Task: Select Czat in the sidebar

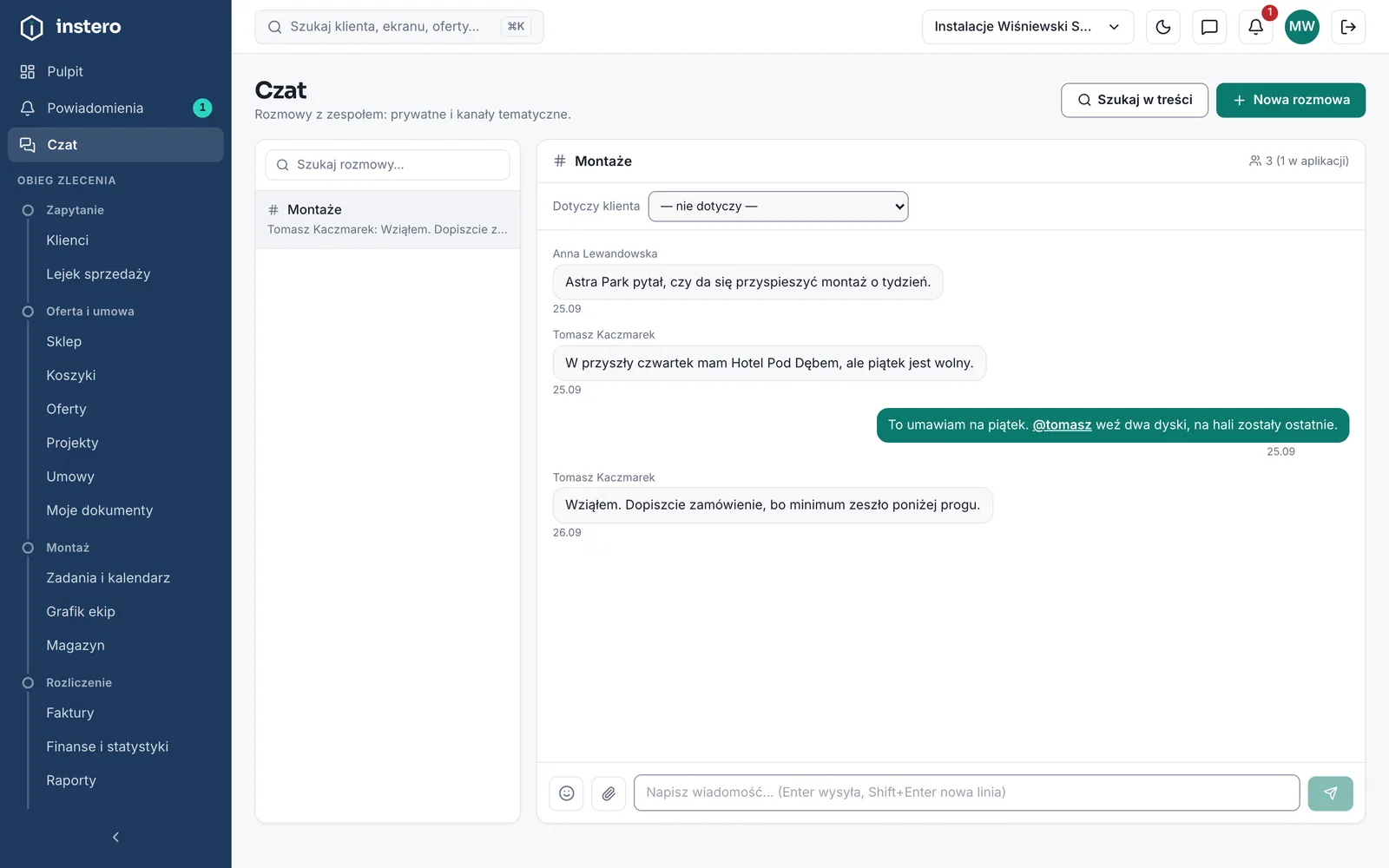Action: click(115, 145)
